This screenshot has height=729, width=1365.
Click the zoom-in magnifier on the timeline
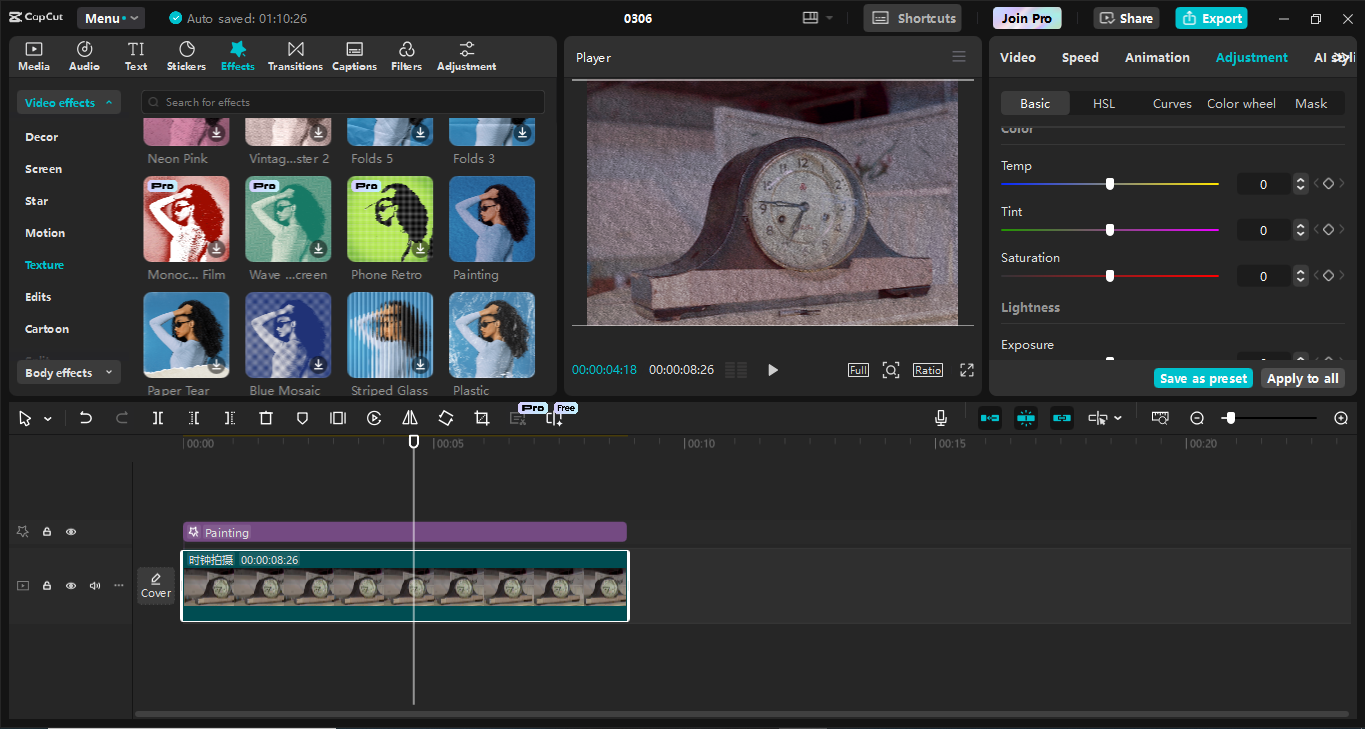click(x=1341, y=418)
